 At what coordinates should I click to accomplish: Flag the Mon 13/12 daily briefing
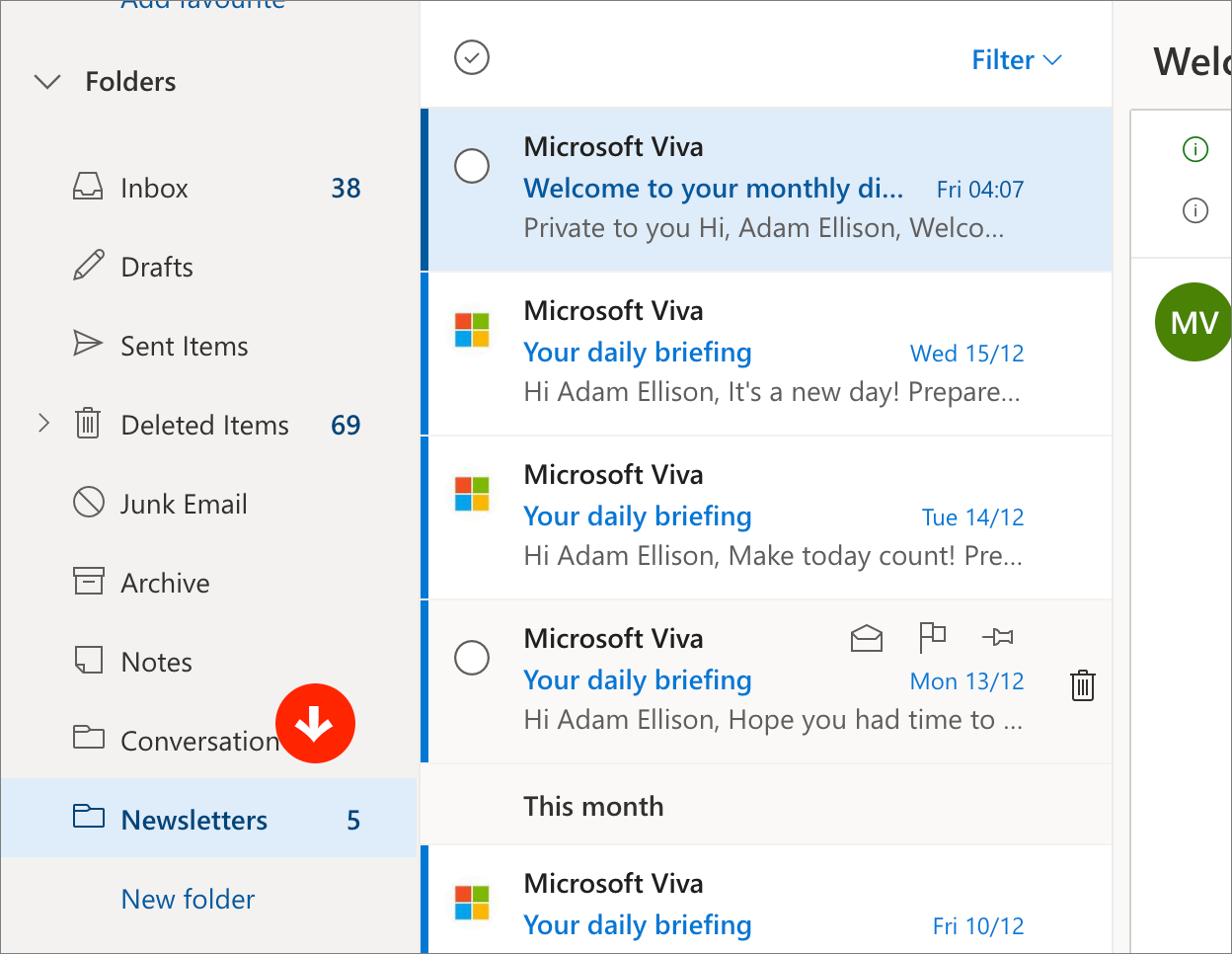(932, 637)
